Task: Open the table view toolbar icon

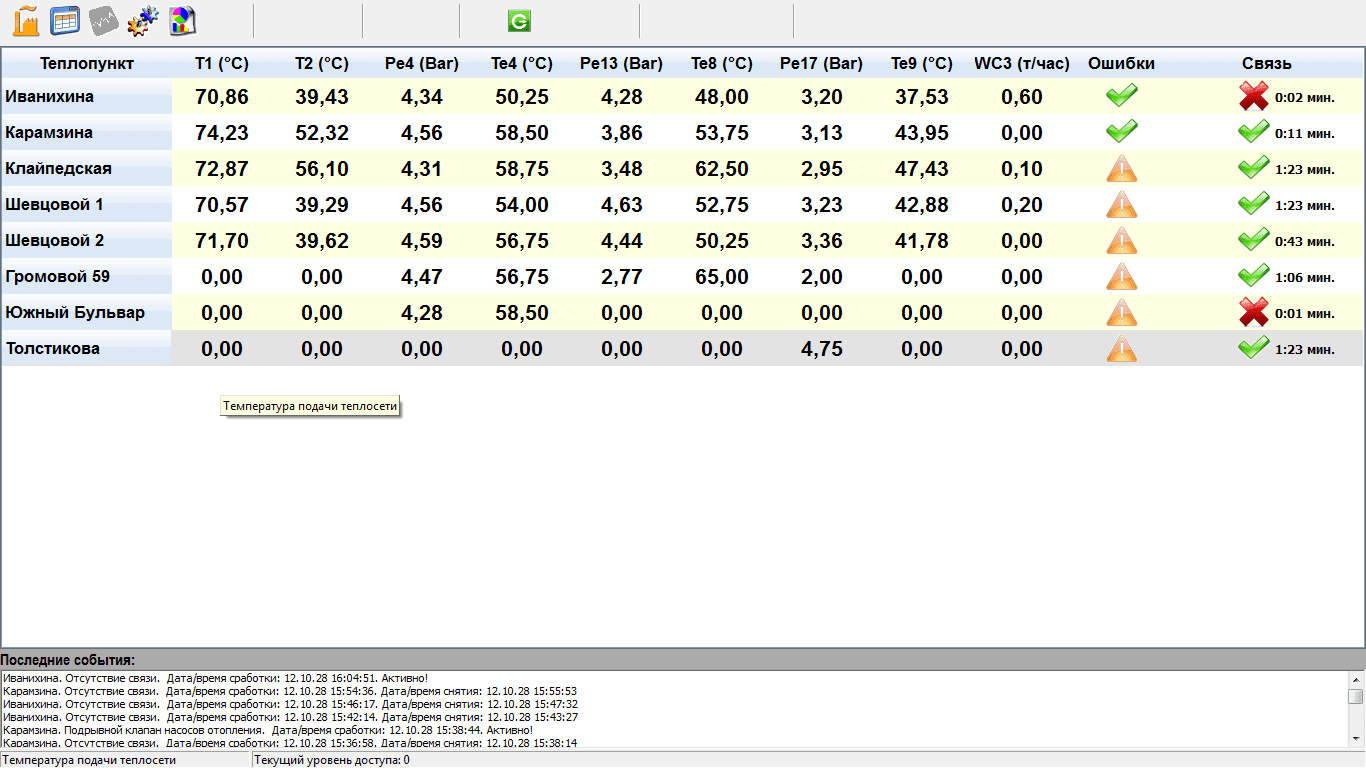Action: tap(65, 20)
